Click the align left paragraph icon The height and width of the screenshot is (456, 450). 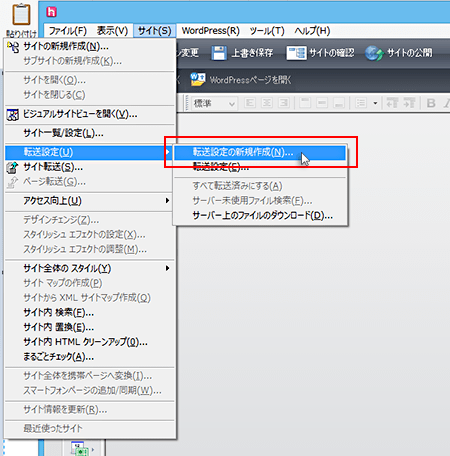pyautogui.click(x=250, y=103)
